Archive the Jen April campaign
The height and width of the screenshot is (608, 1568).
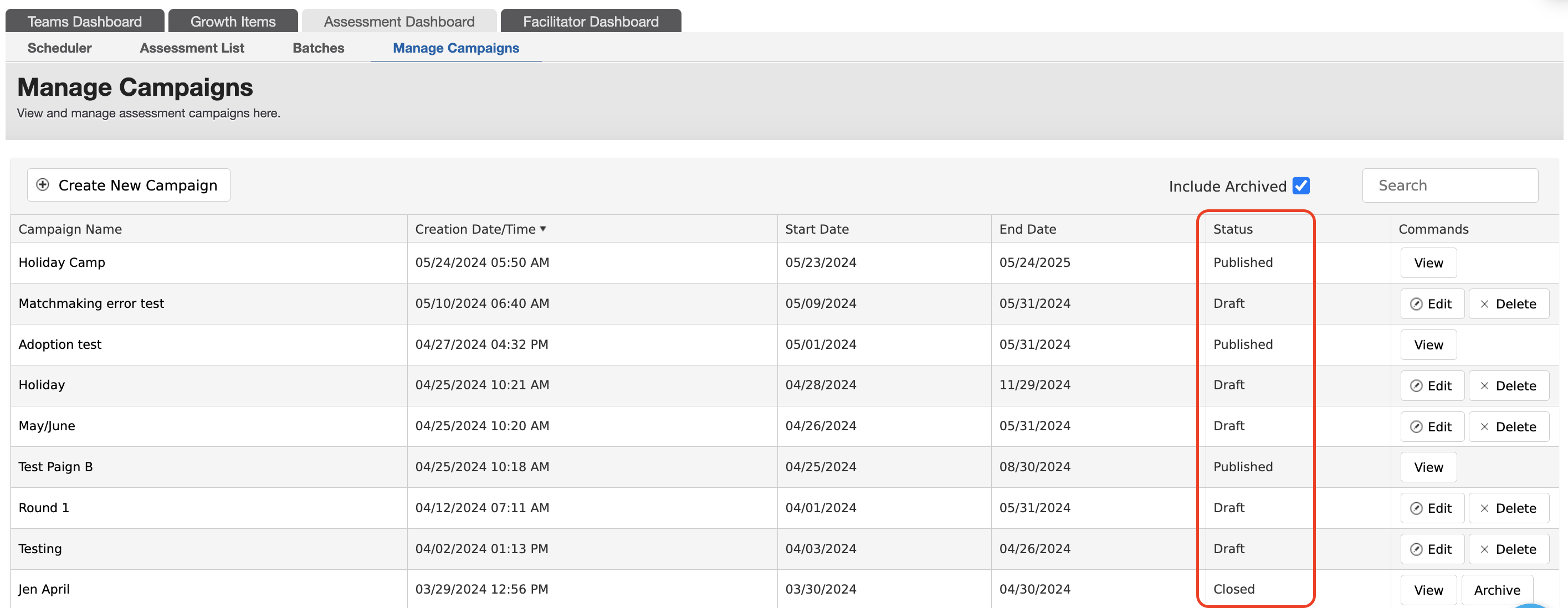coord(1498,590)
